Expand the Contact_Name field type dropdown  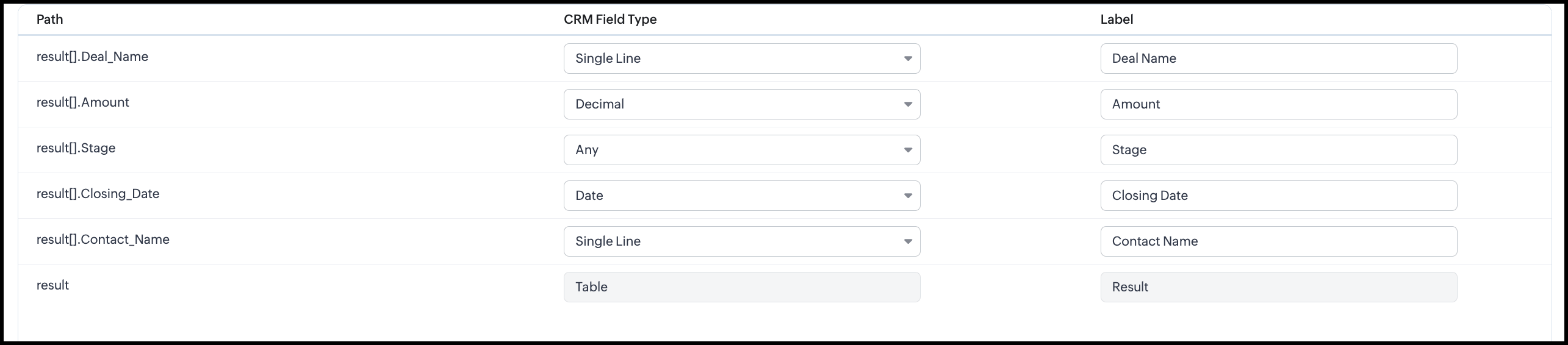point(741,241)
